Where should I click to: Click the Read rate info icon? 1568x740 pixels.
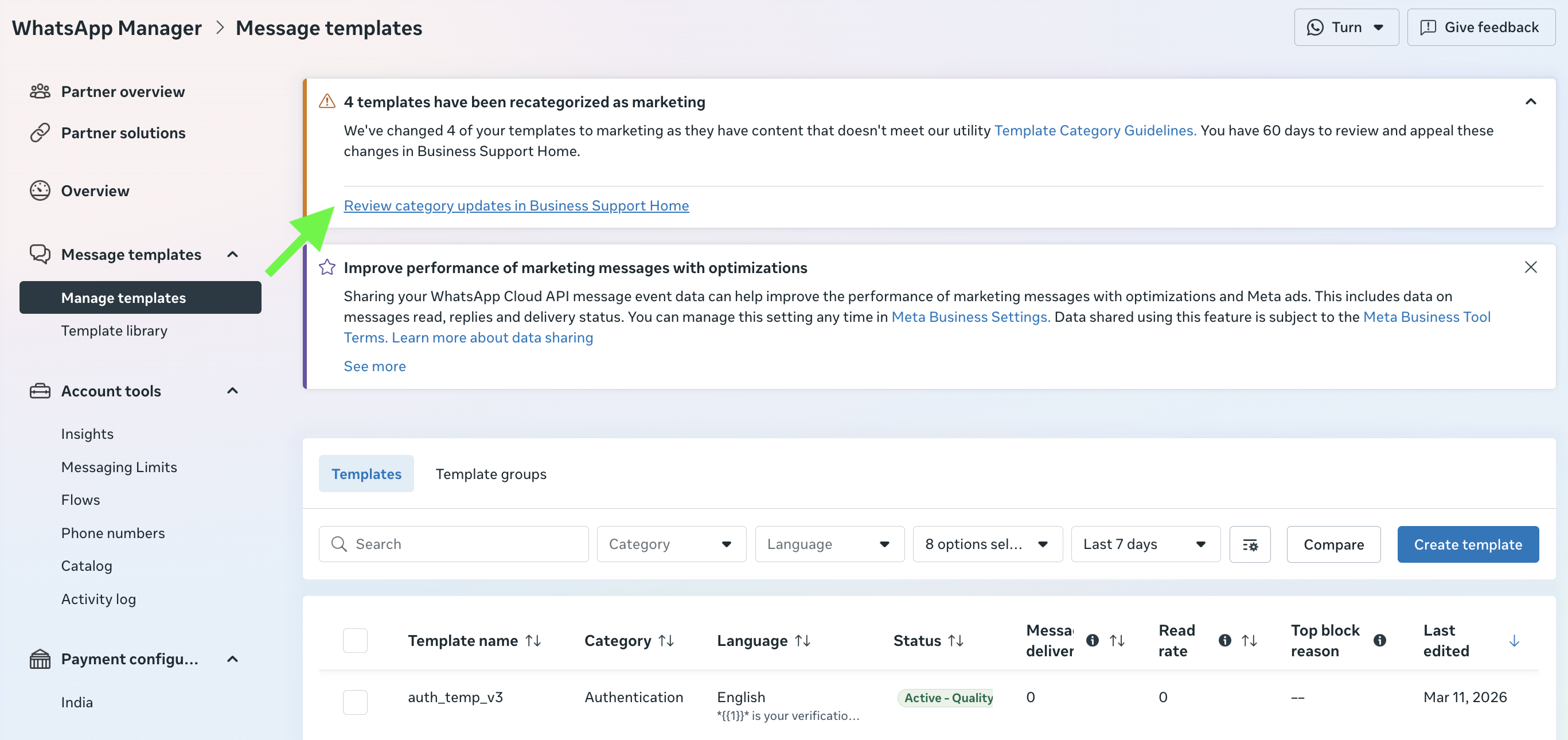1224,640
